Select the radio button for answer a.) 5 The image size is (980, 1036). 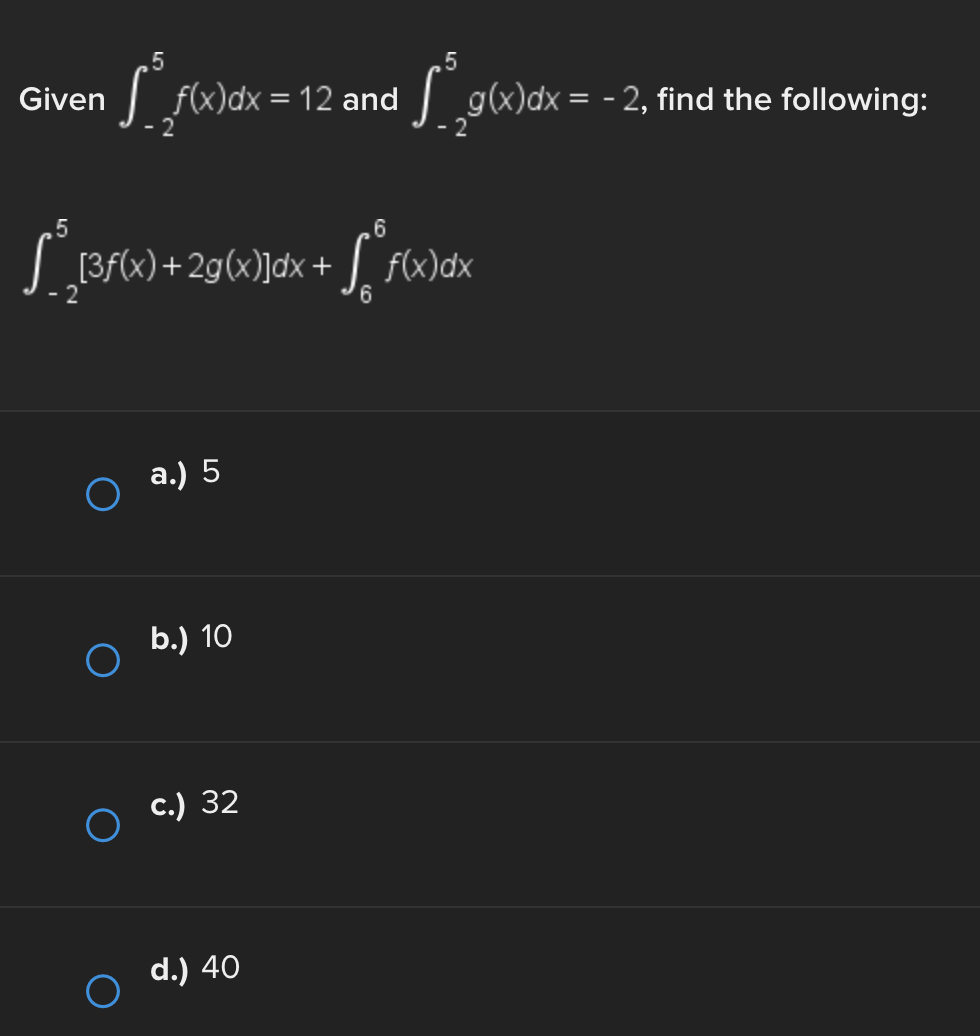pyautogui.click(x=102, y=493)
